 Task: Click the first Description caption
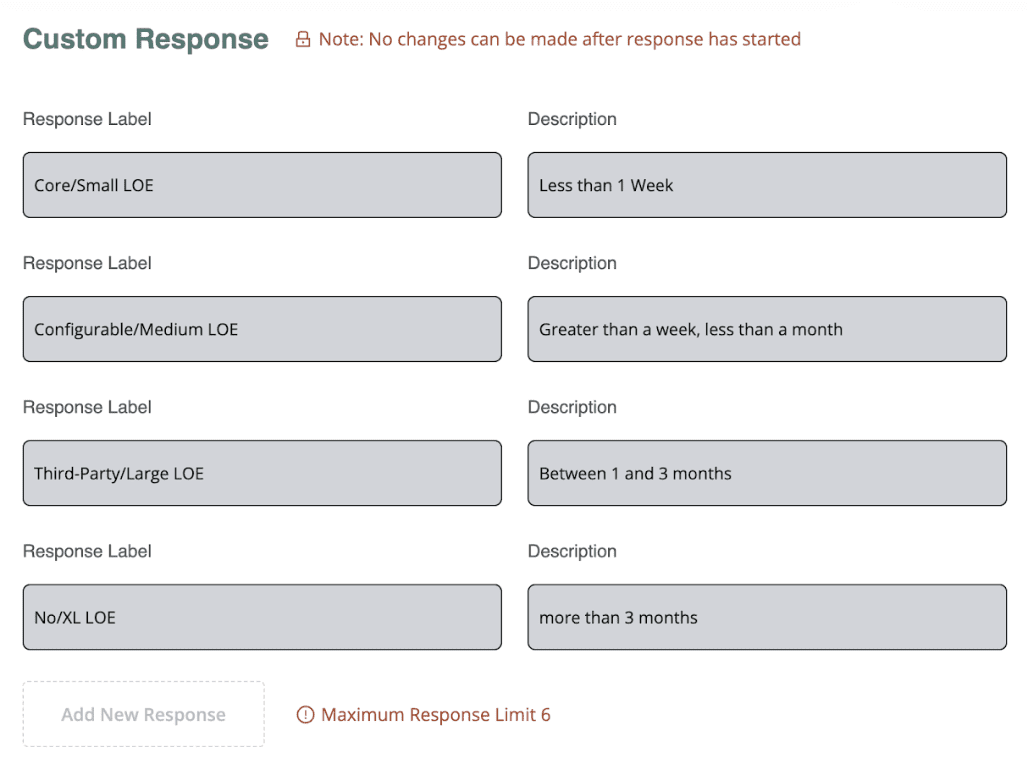click(x=572, y=119)
